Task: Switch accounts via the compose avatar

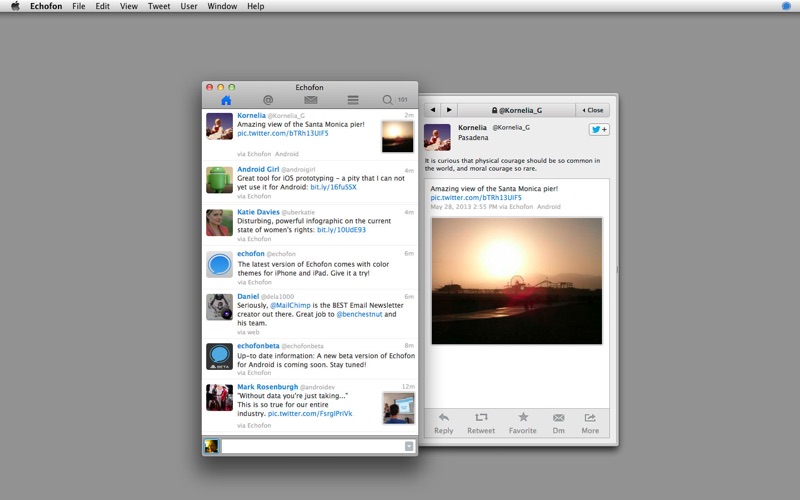Action: [x=211, y=446]
